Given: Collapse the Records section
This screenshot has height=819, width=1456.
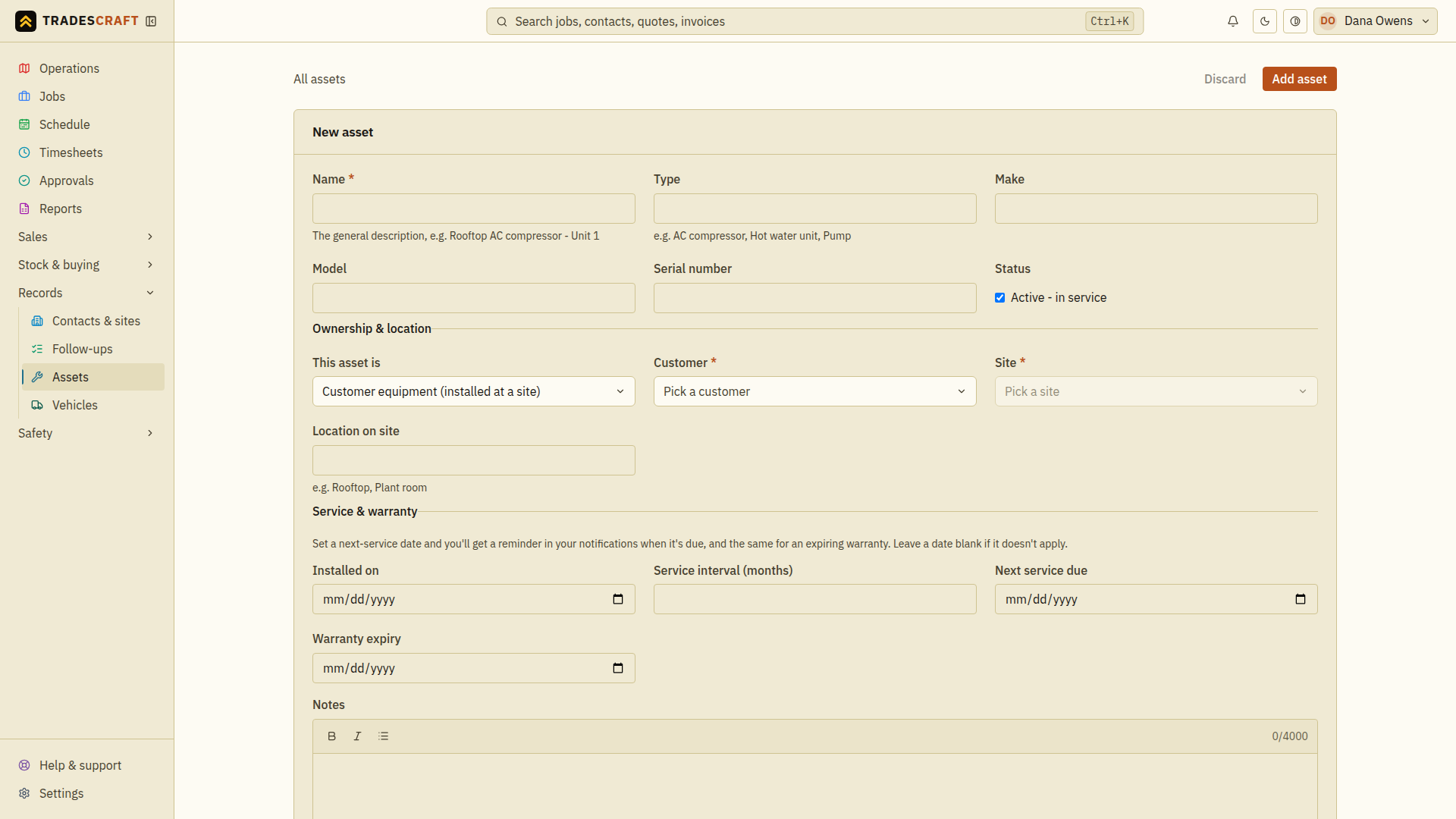Looking at the screenshot, I should coord(87,293).
